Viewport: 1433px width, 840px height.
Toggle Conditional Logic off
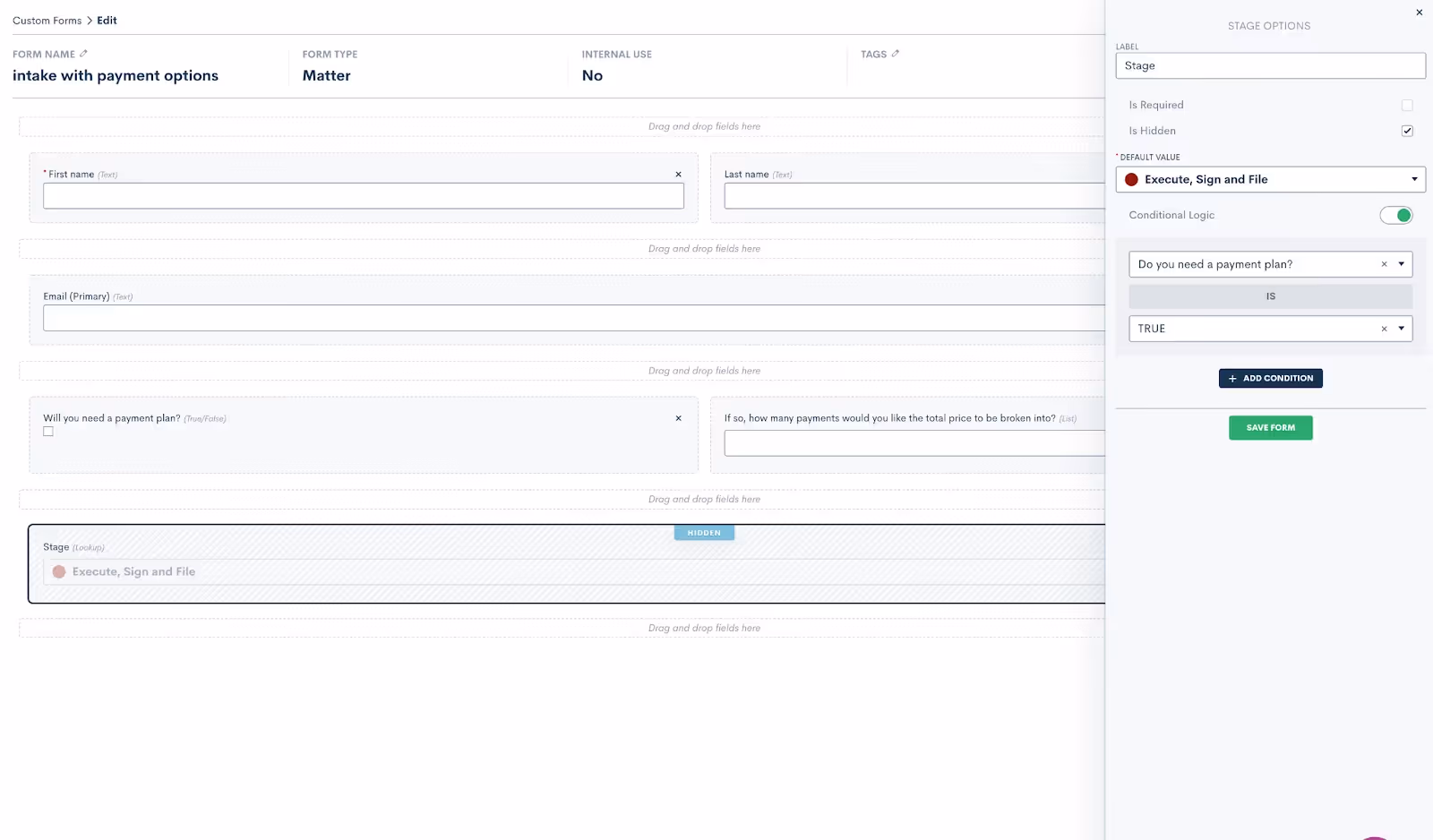1396,215
